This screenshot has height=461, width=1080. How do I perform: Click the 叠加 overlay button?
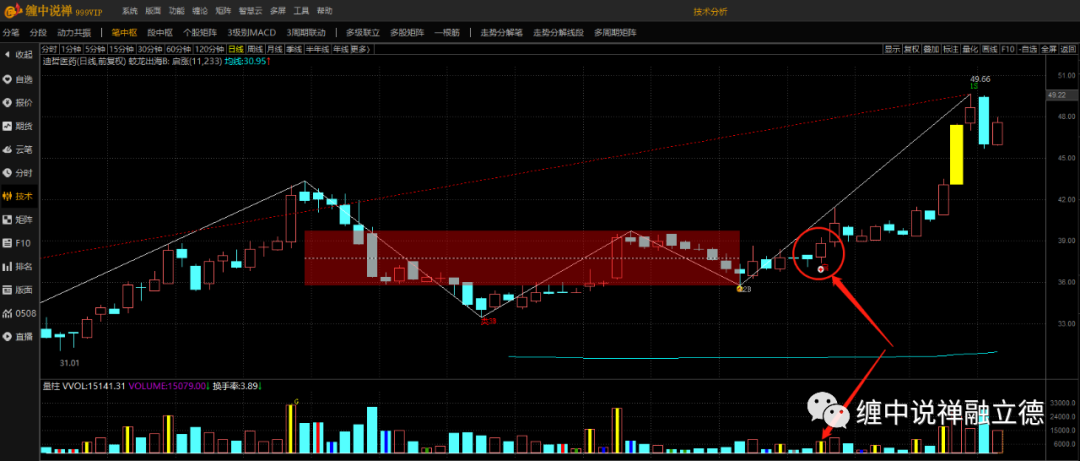click(931, 49)
